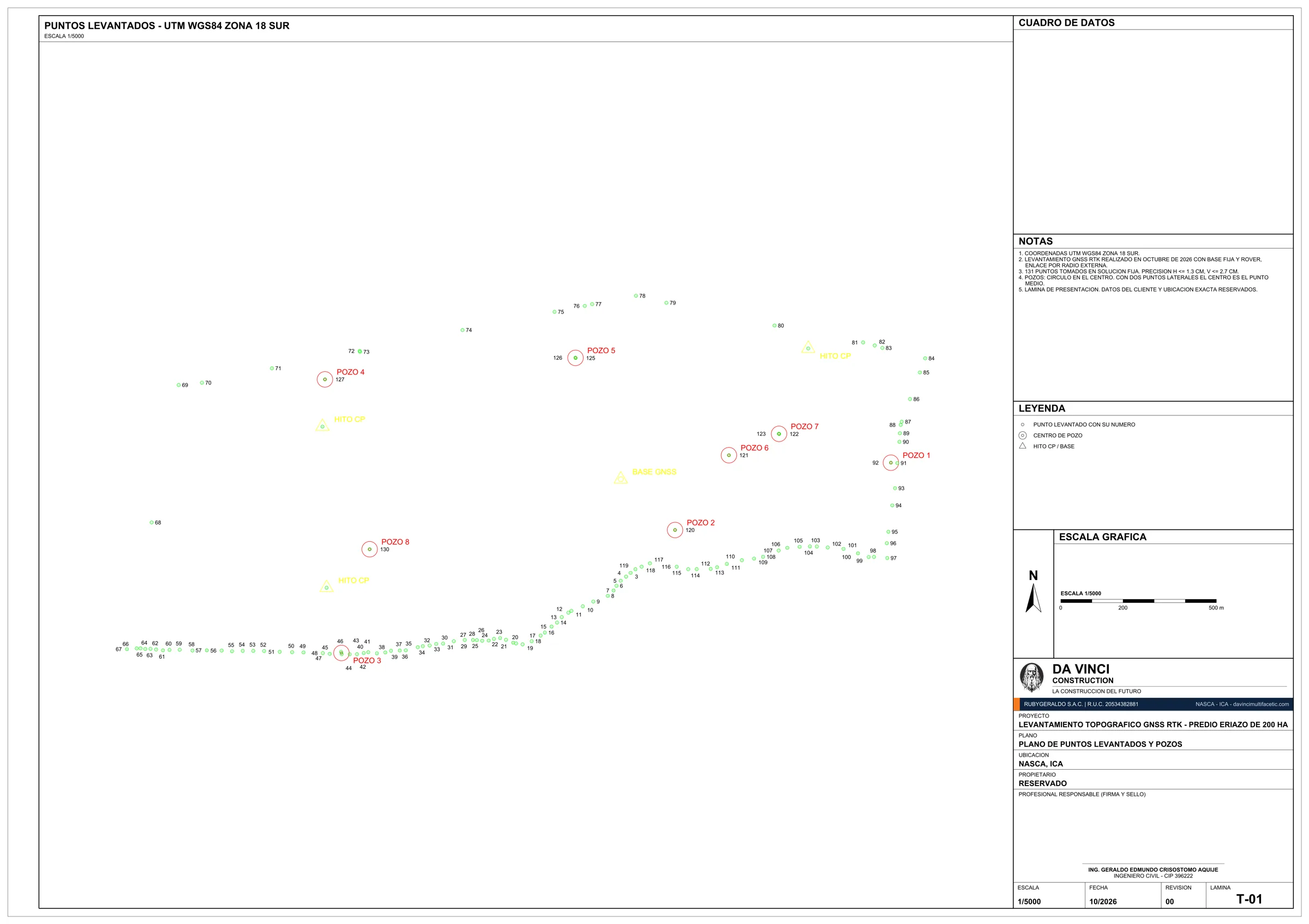Screen dimensions: 1309x924
Task: Click survey point 68
Action: pos(152,522)
